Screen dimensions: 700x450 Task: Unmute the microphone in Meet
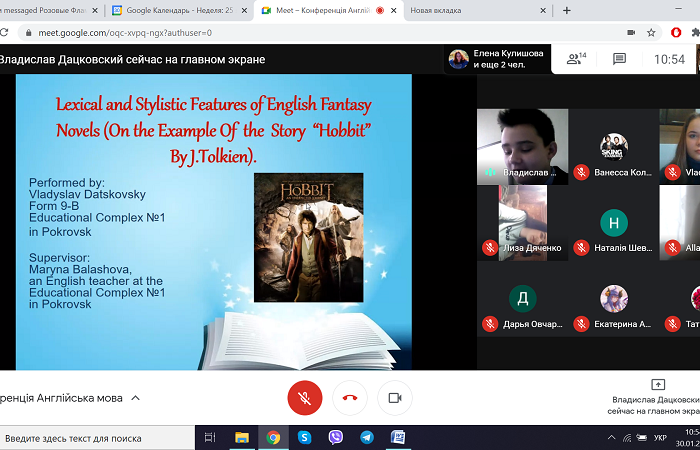(304, 397)
